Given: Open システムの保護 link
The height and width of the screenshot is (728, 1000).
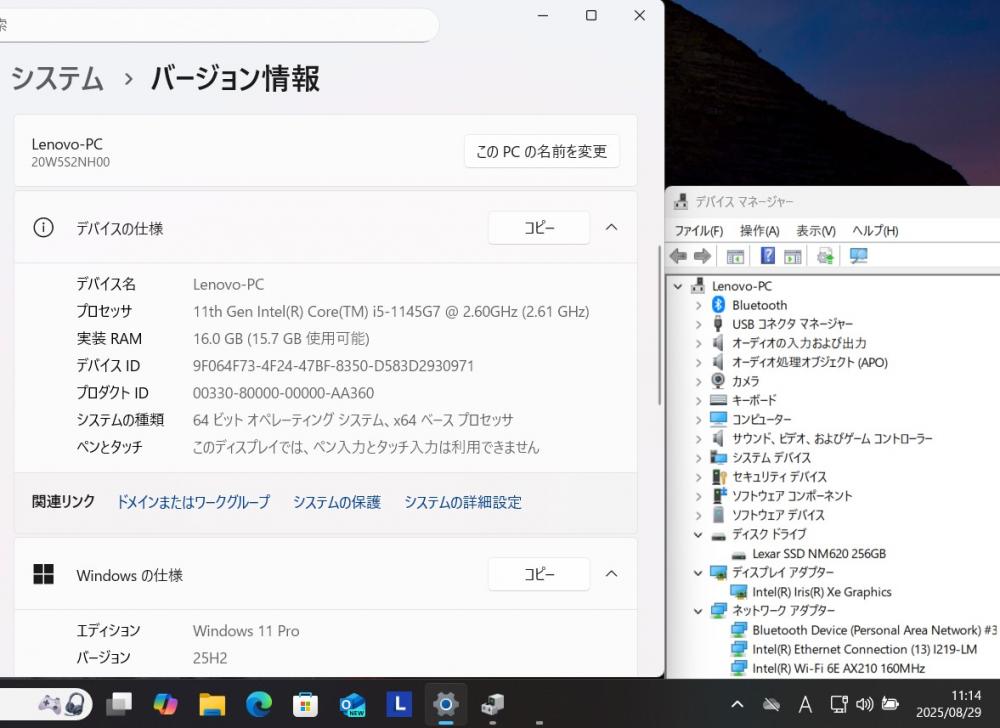Looking at the screenshot, I should (337, 502).
